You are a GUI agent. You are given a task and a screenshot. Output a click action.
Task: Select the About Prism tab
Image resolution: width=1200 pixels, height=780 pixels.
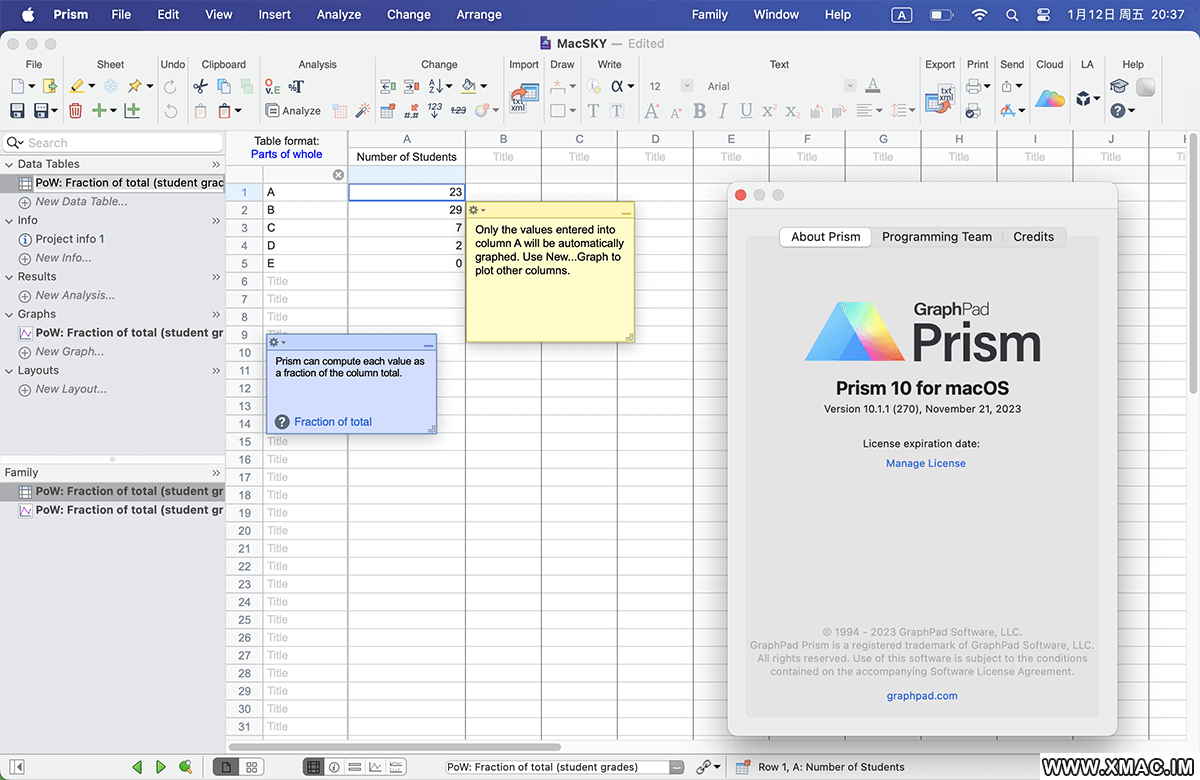click(826, 237)
